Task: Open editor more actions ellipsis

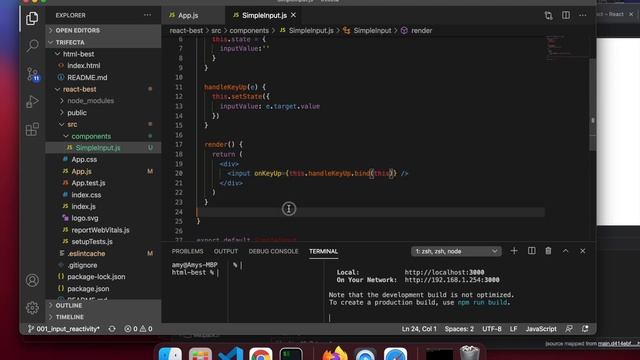Action: tap(582, 15)
